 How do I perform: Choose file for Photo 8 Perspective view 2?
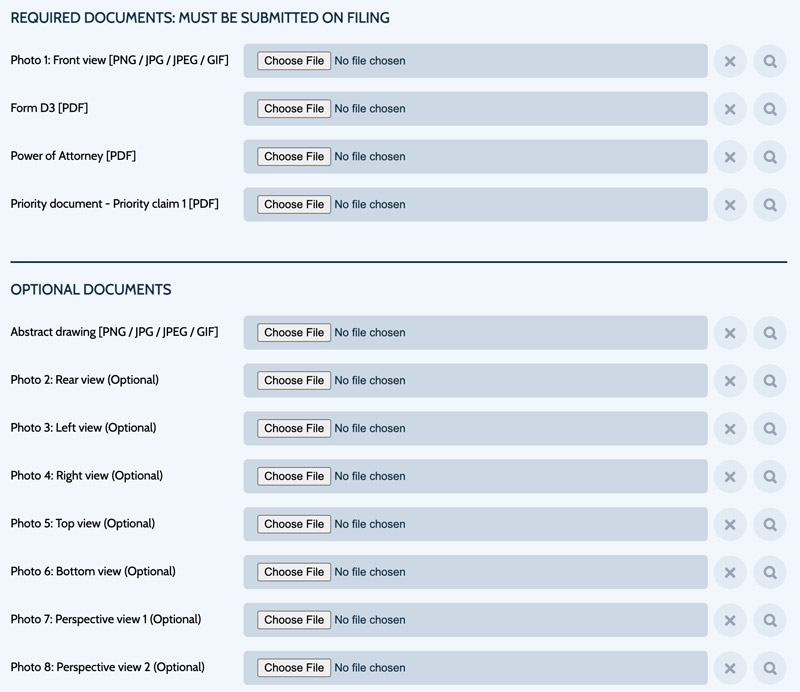click(294, 668)
